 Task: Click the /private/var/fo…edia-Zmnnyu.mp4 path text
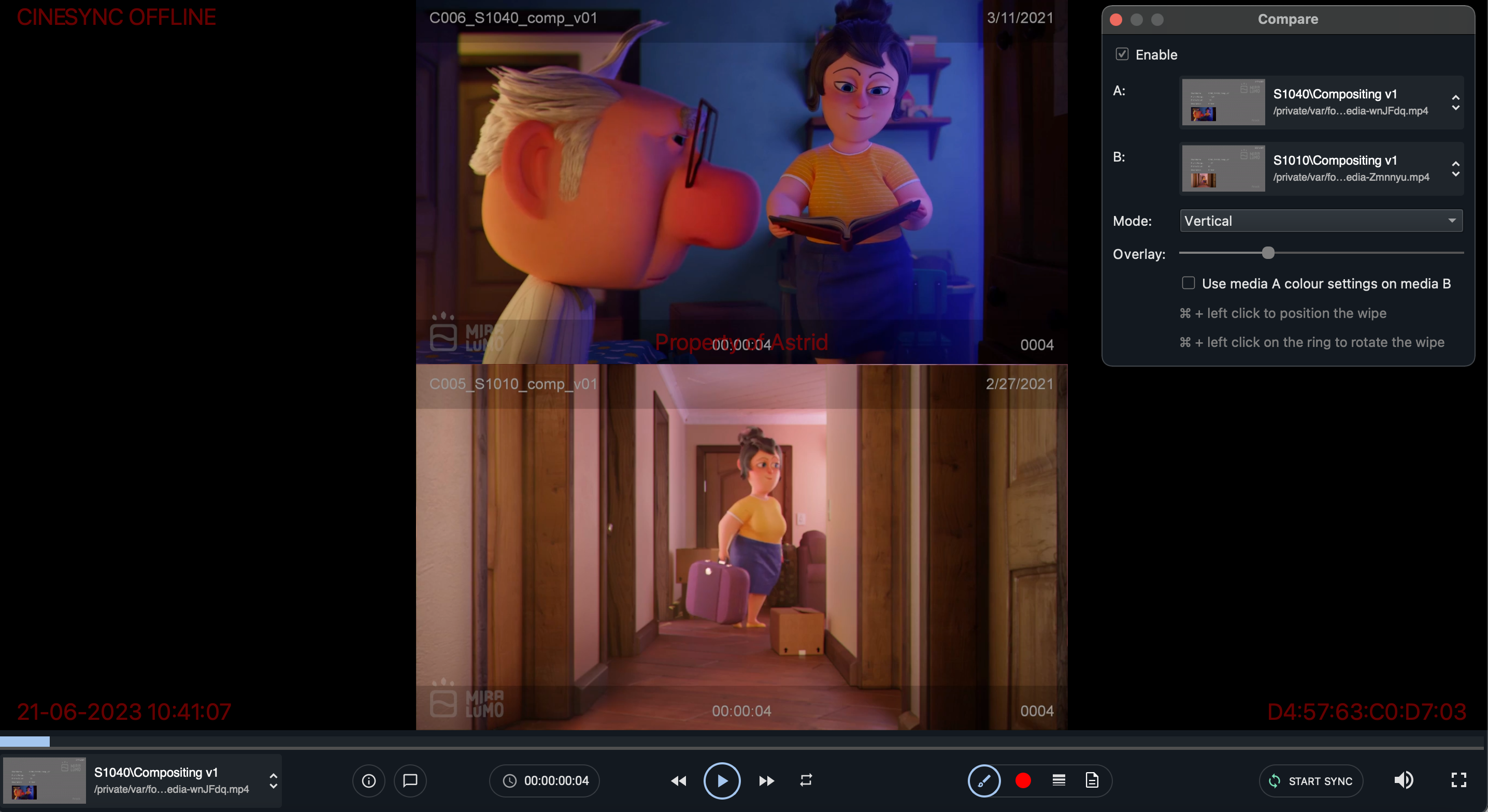(x=1351, y=177)
